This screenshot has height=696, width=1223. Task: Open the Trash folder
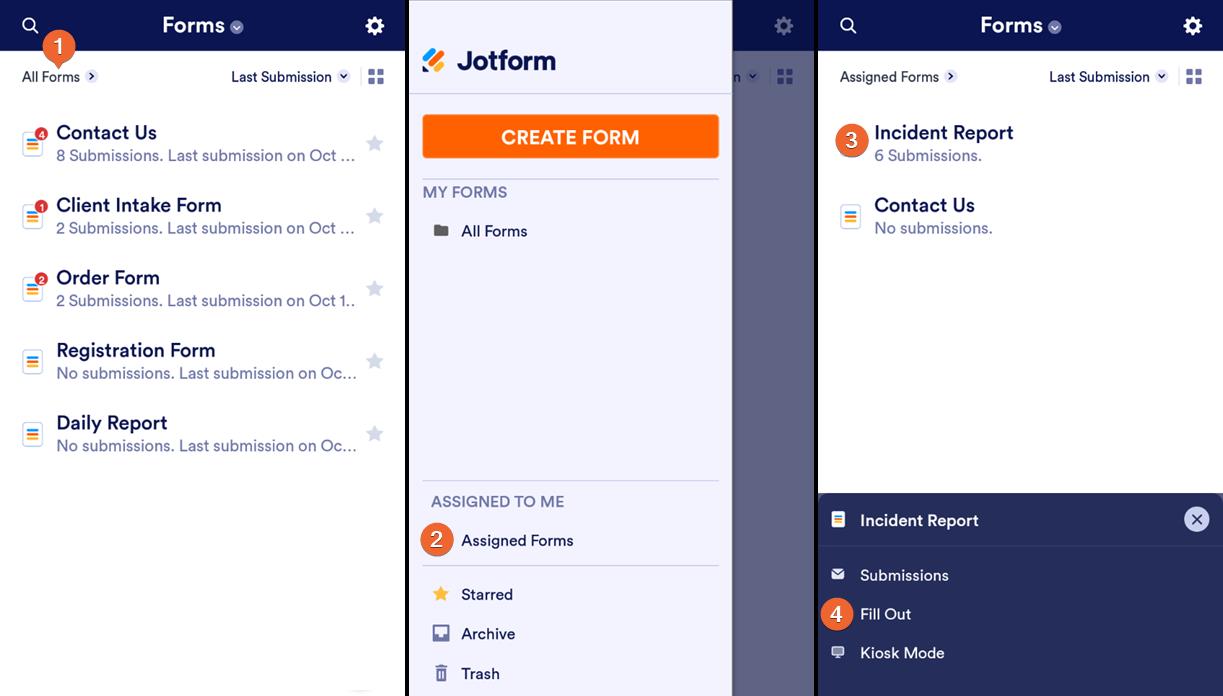[x=481, y=673]
